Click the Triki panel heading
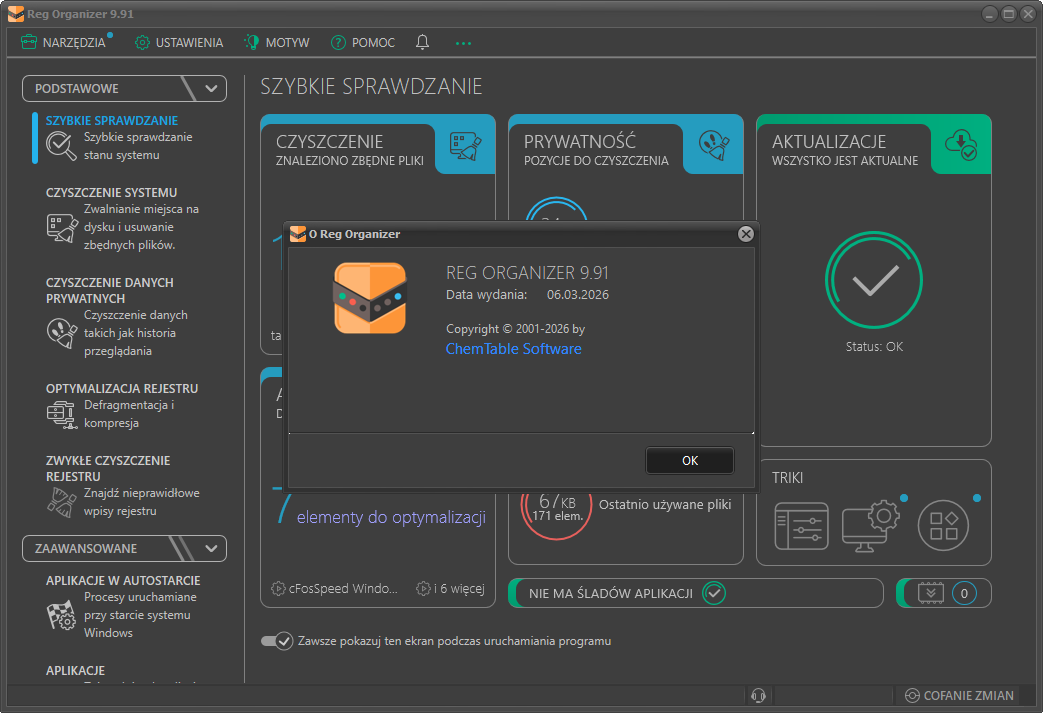 (x=788, y=478)
